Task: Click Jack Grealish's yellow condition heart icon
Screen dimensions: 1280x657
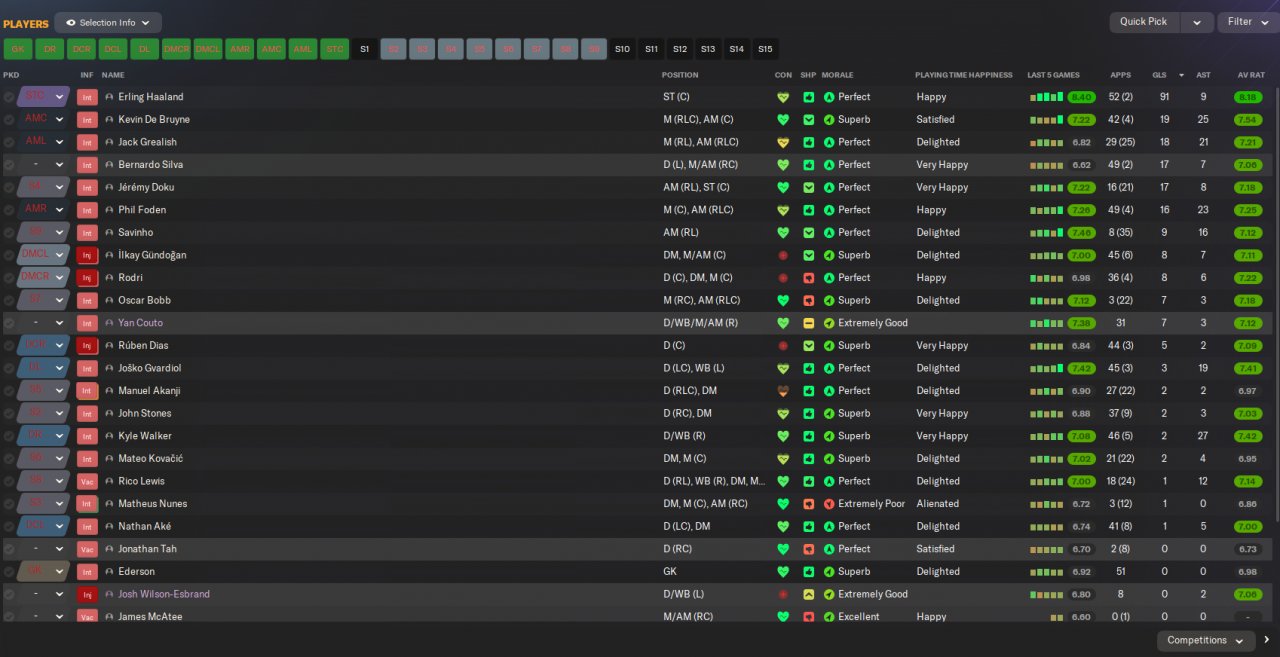Action: (783, 142)
